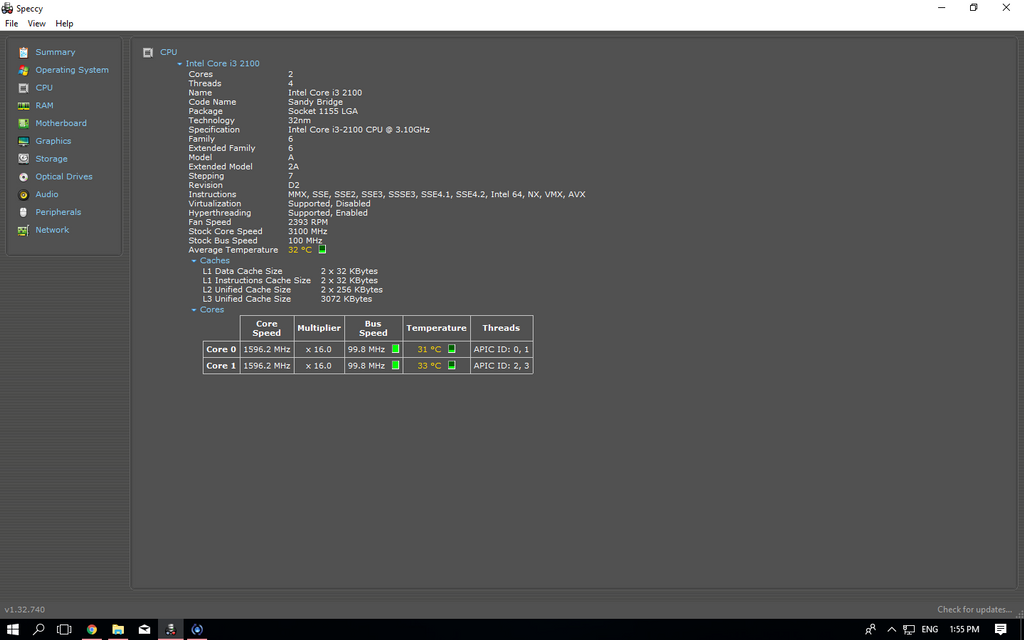Click the Operating System Windows flag icon
This screenshot has height=640, width=1024.
point(24,70)
